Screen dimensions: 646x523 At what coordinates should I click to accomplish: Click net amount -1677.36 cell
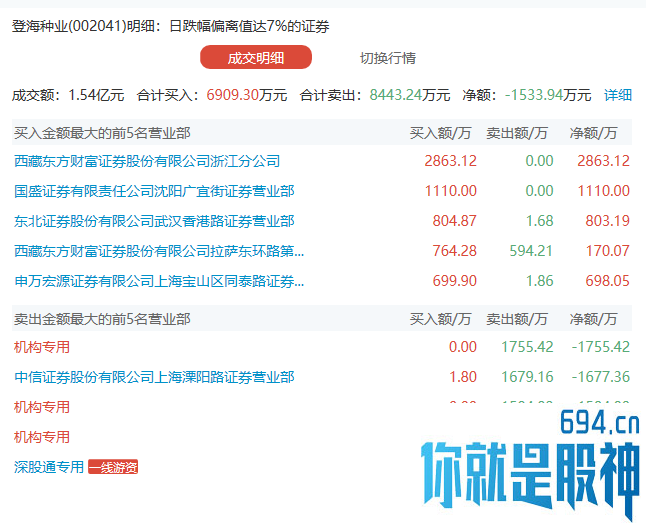601,377
